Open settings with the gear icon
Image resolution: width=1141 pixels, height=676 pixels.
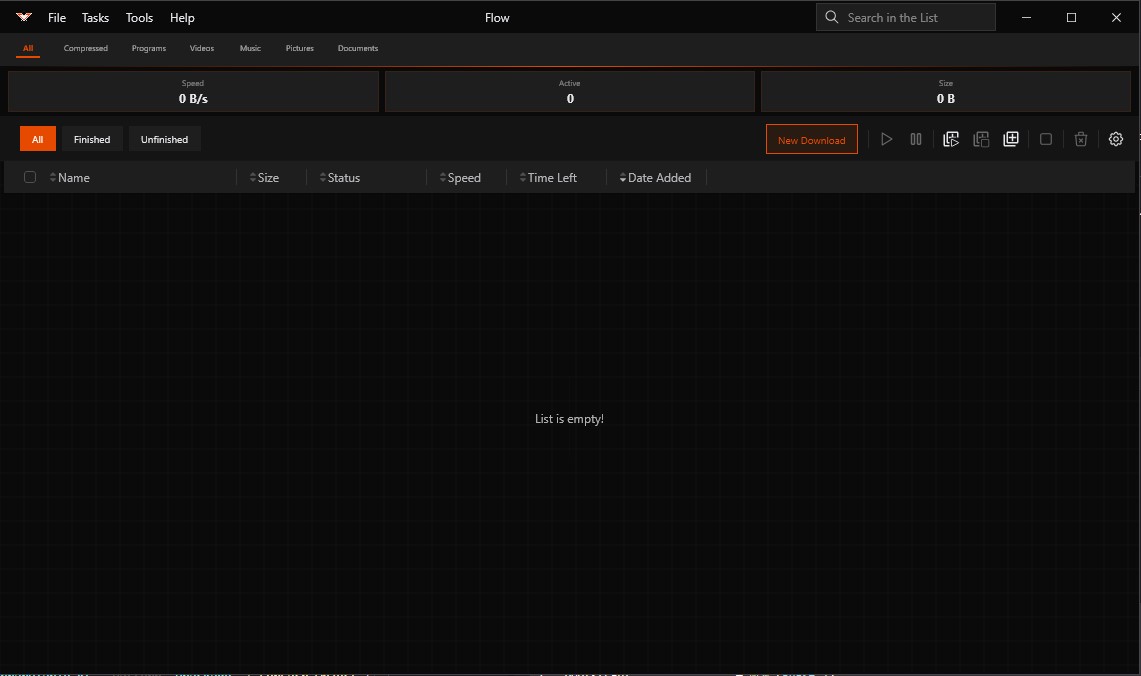tap(1116, 139)
